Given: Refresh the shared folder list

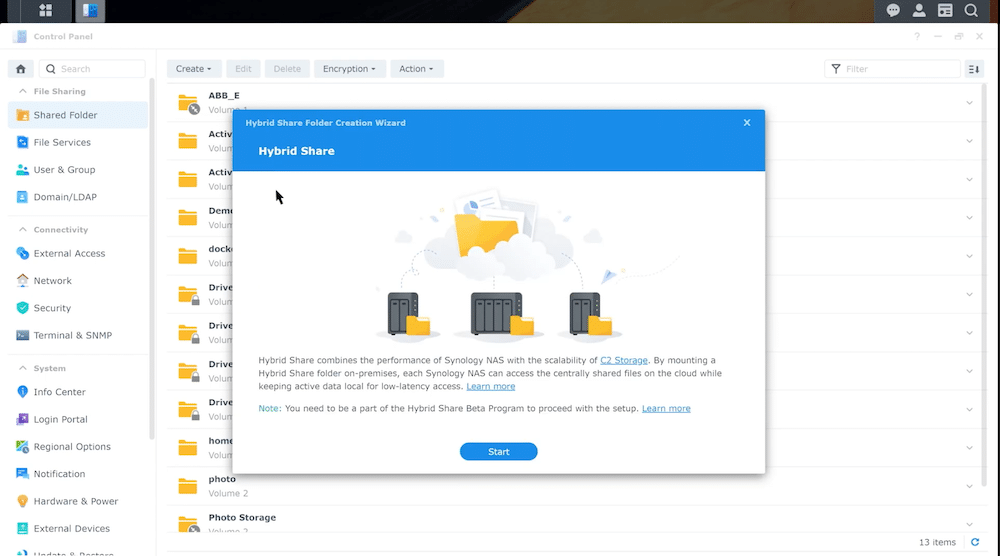Looking at the screenshot, I should coord(975,542).
